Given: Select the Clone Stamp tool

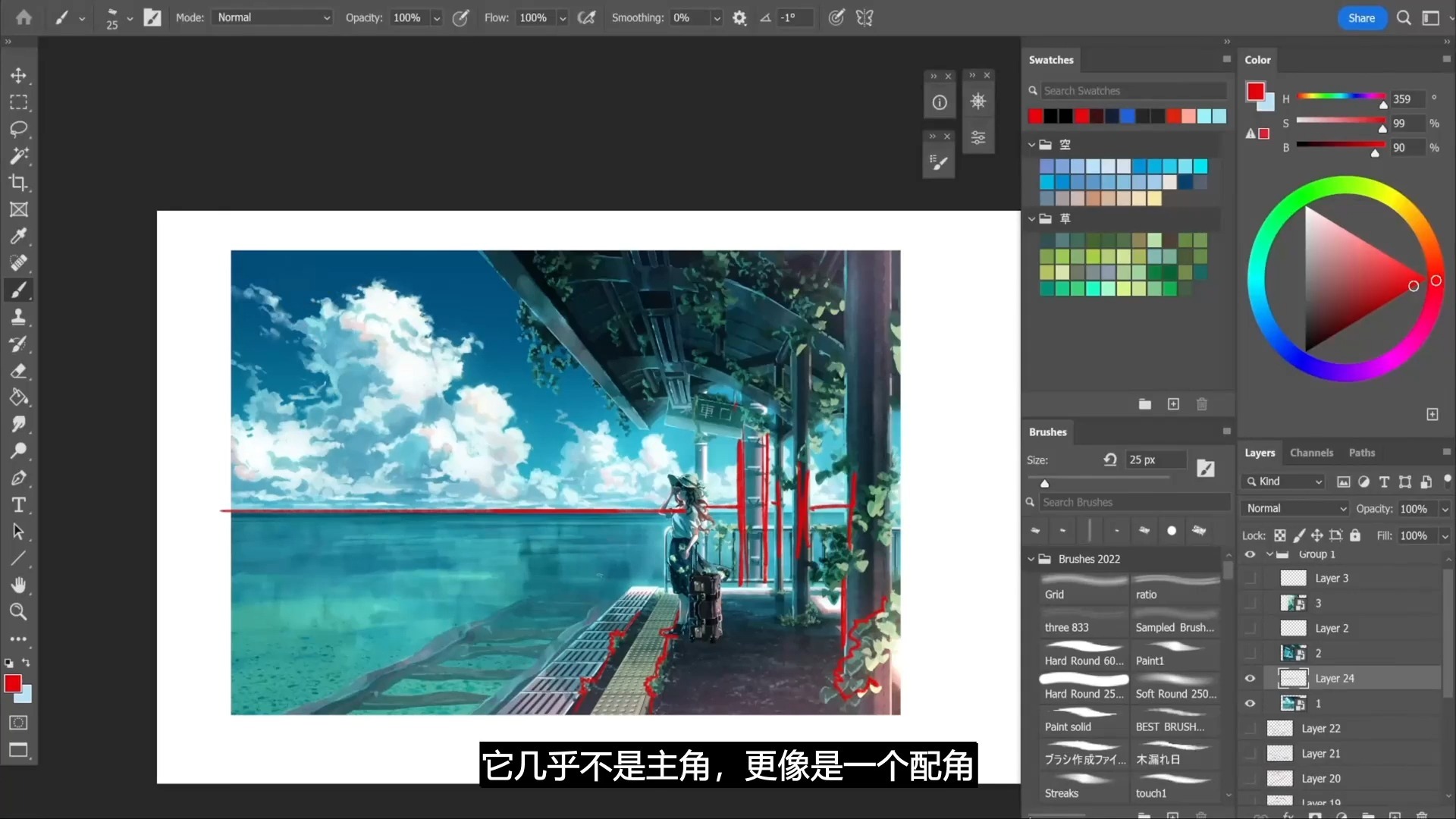Looking at the screenshot, I should click(x=18, y=316).
